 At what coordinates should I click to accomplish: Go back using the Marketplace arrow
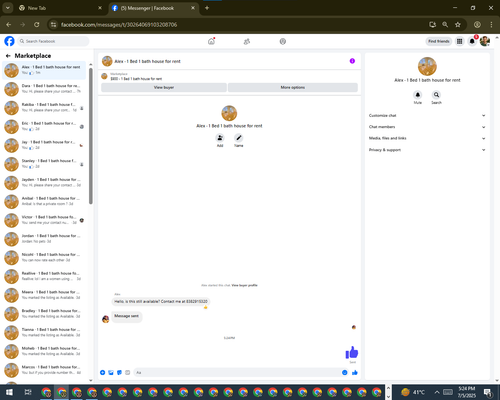coord(8,56)
